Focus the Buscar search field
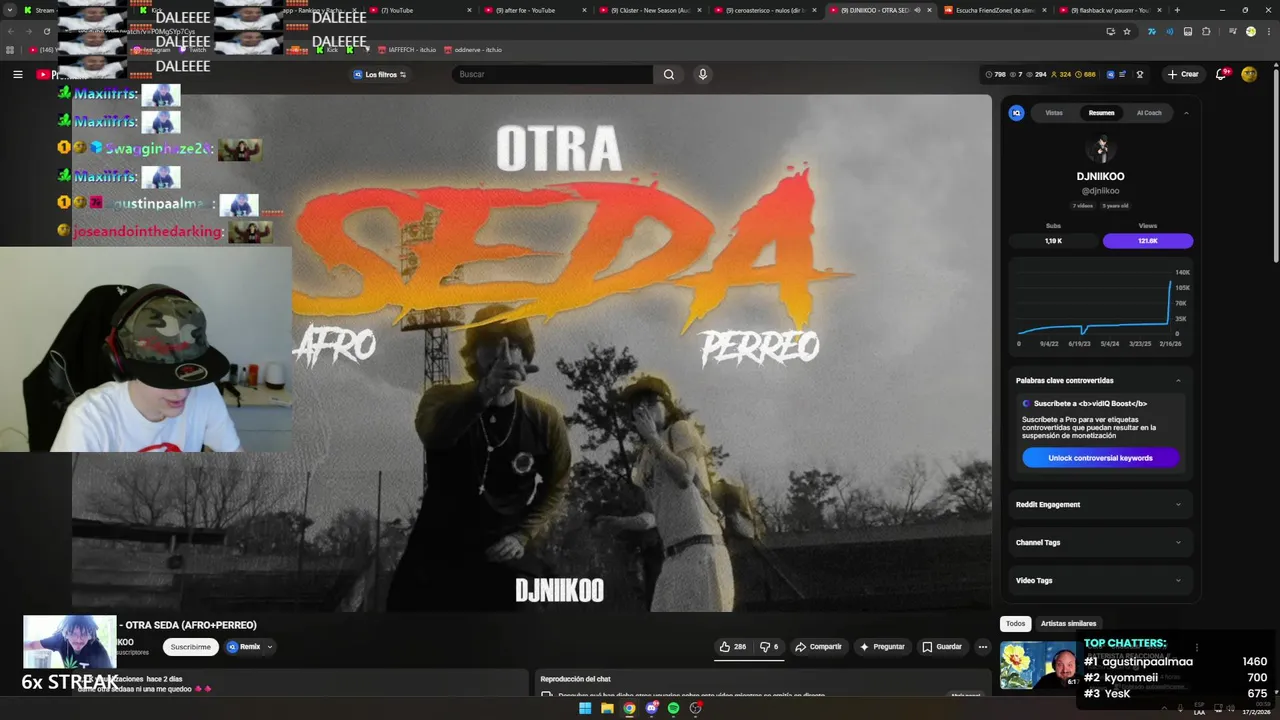 (x=552, y=74)
